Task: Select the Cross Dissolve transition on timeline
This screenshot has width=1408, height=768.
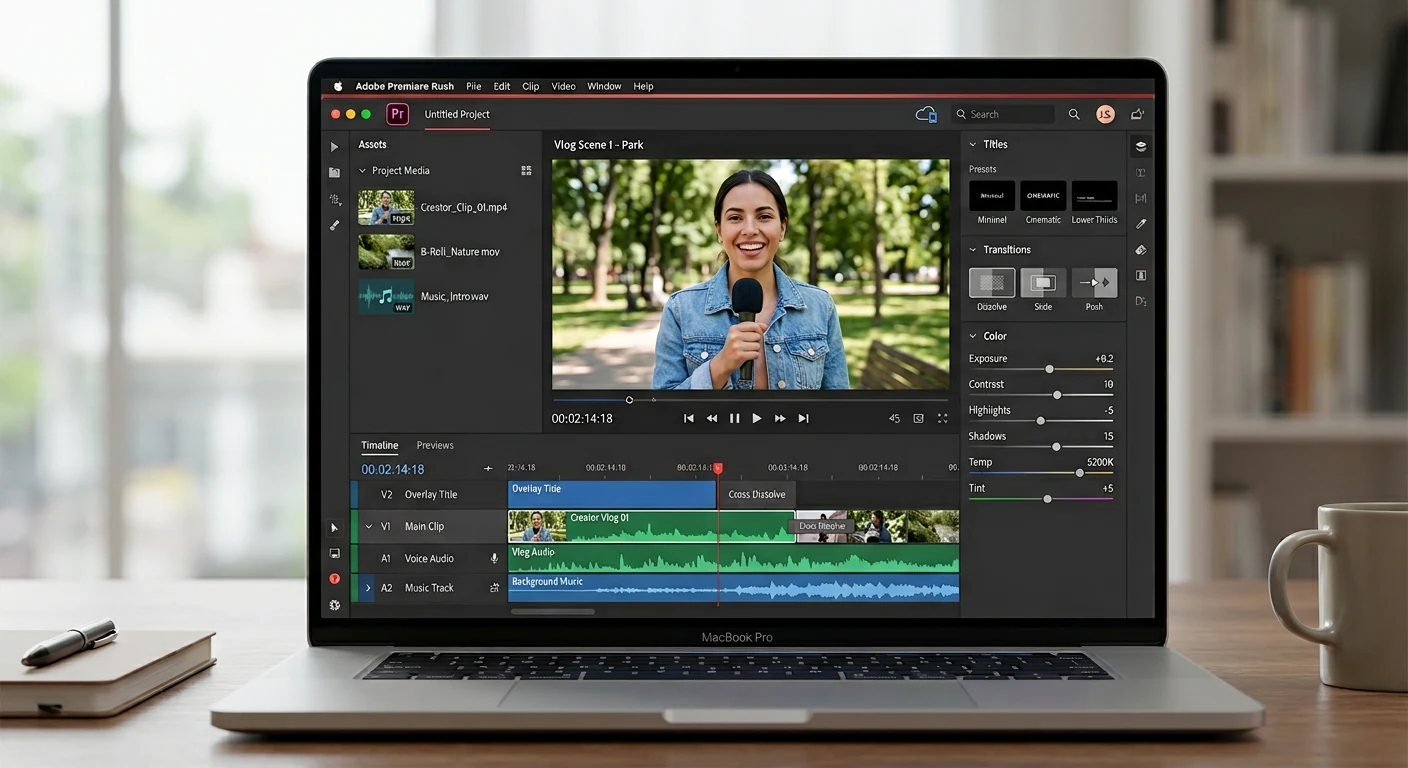Action: click(x=757, y=494)
